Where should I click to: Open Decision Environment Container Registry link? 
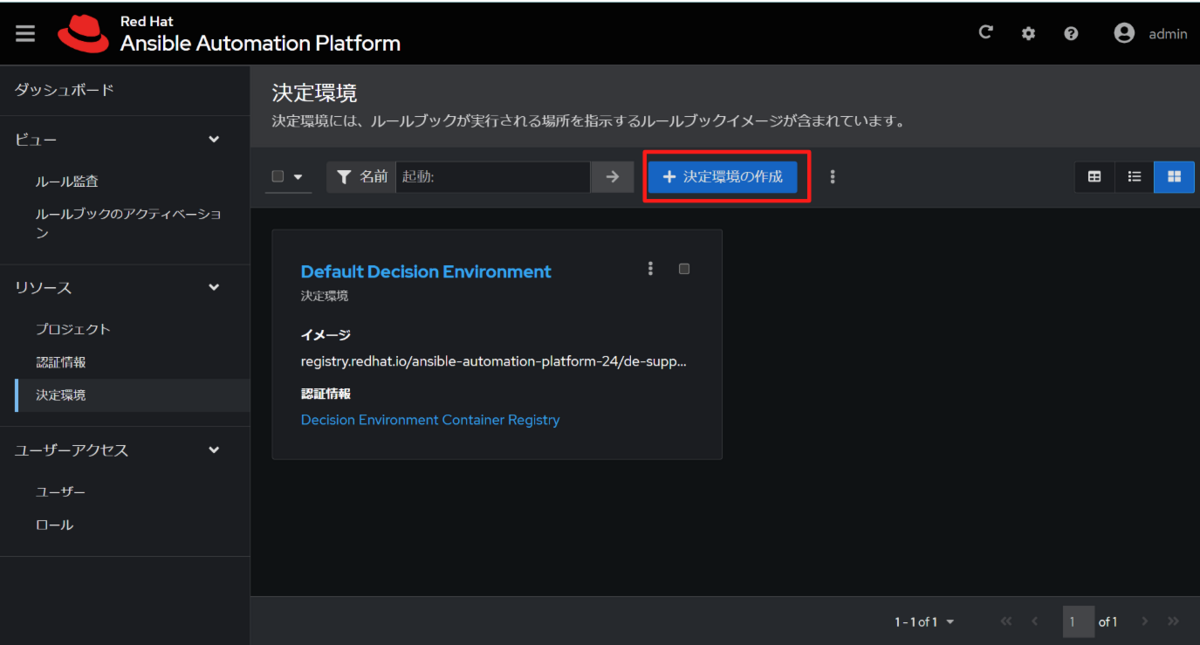point(430,419)
